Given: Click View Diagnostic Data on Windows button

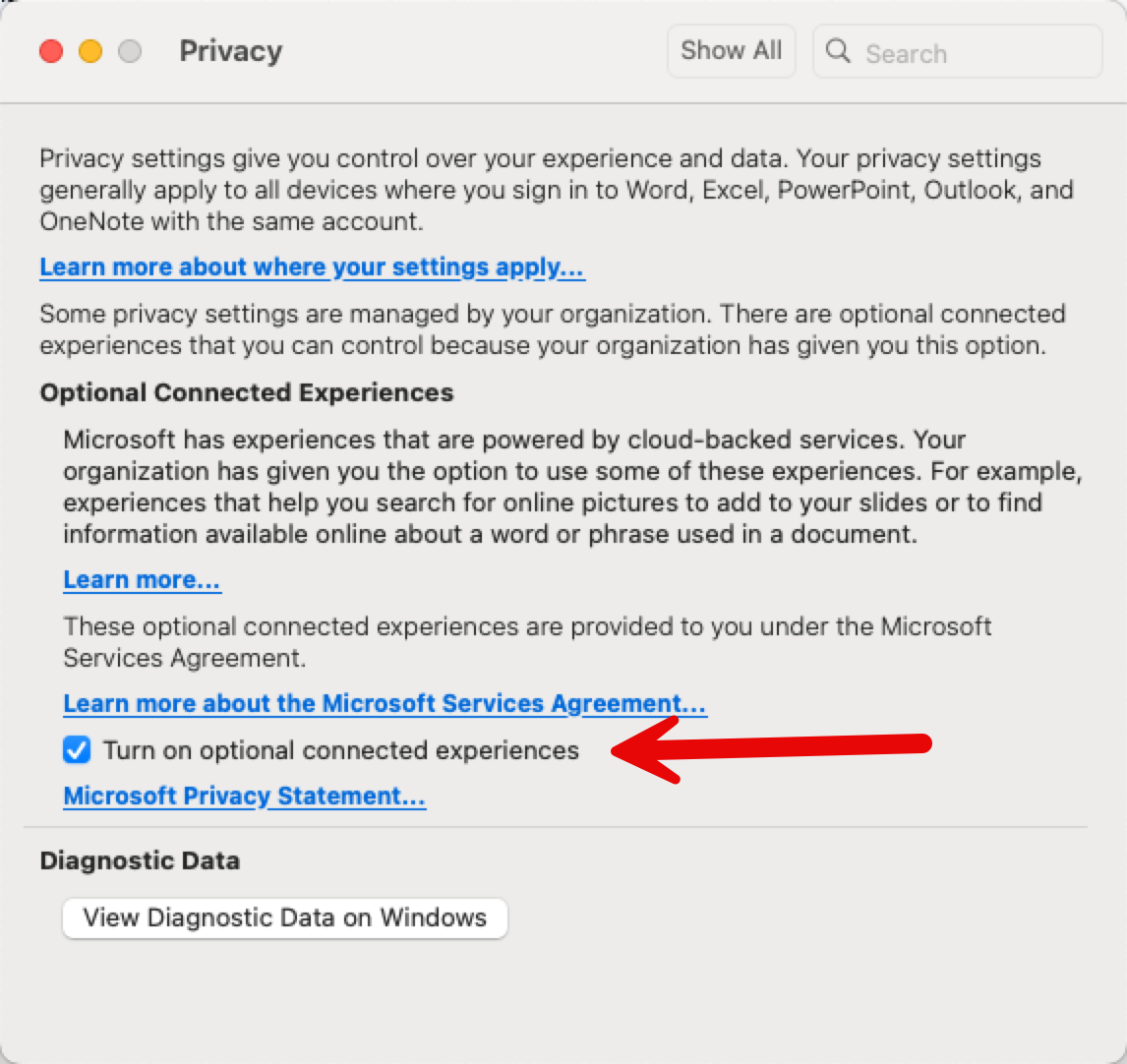Looking at the screenshot, I should pos(284,917).
